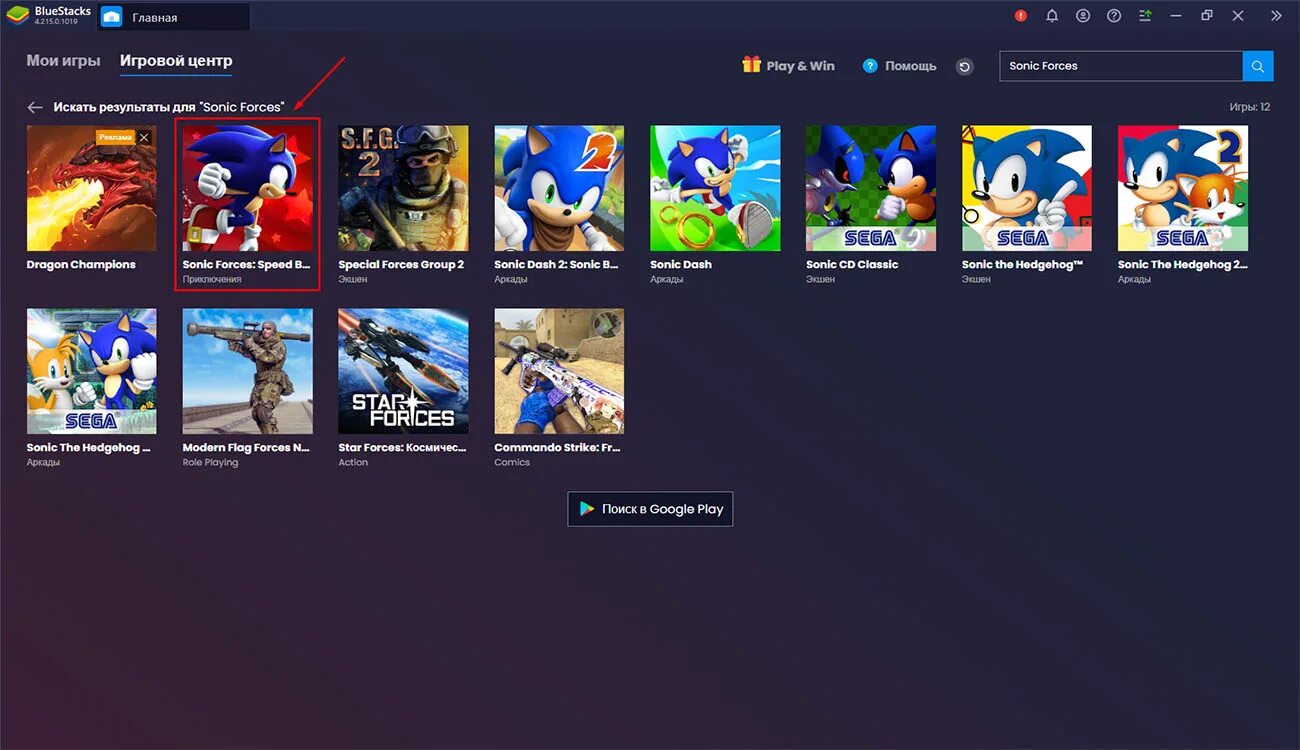1300x750 pixels.
Task: Open the Sonic Dash game thumbnail
Action: 715,188
